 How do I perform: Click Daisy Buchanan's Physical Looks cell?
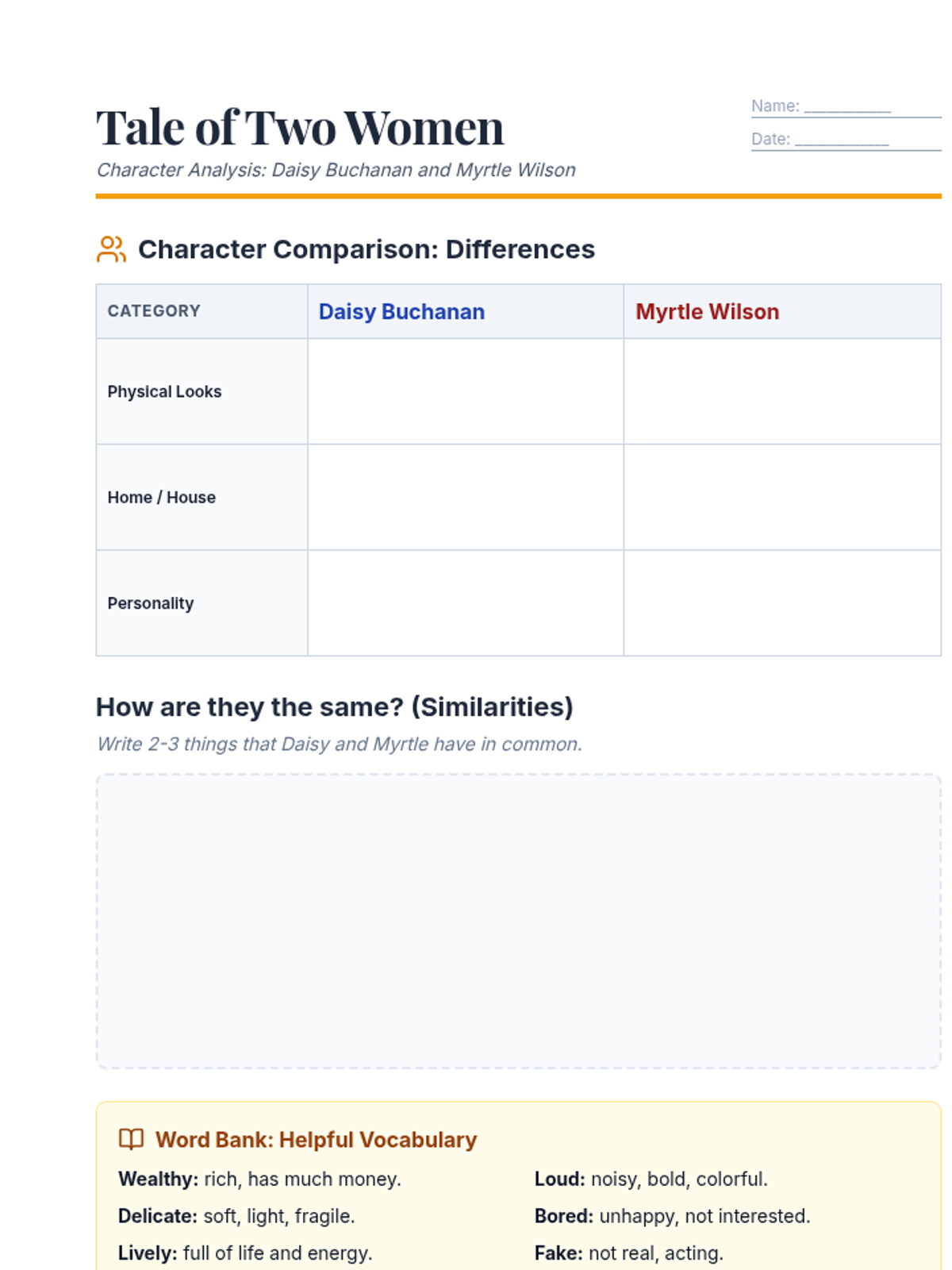(466, 391)
